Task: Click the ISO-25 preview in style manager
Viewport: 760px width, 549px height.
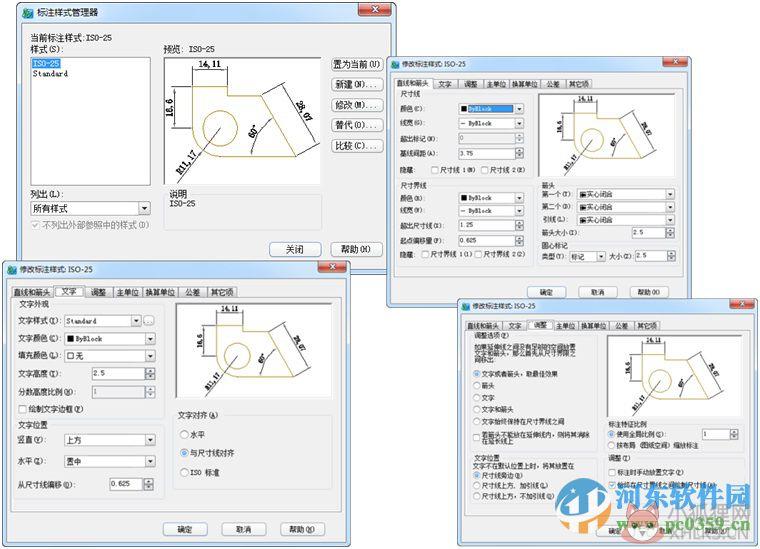Action: tap(242, 121)
